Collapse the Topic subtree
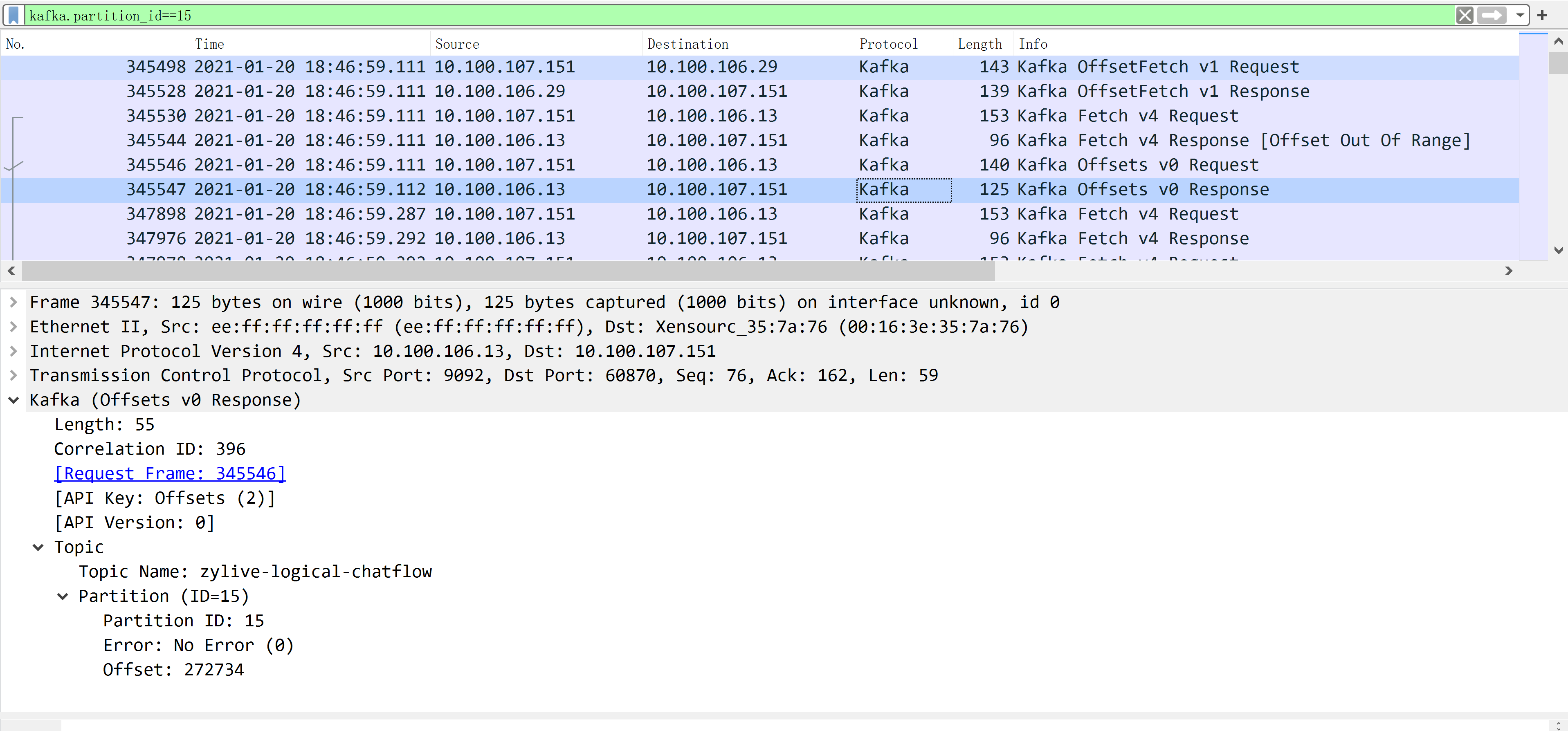1568x731 pixels. coord(38,547)
